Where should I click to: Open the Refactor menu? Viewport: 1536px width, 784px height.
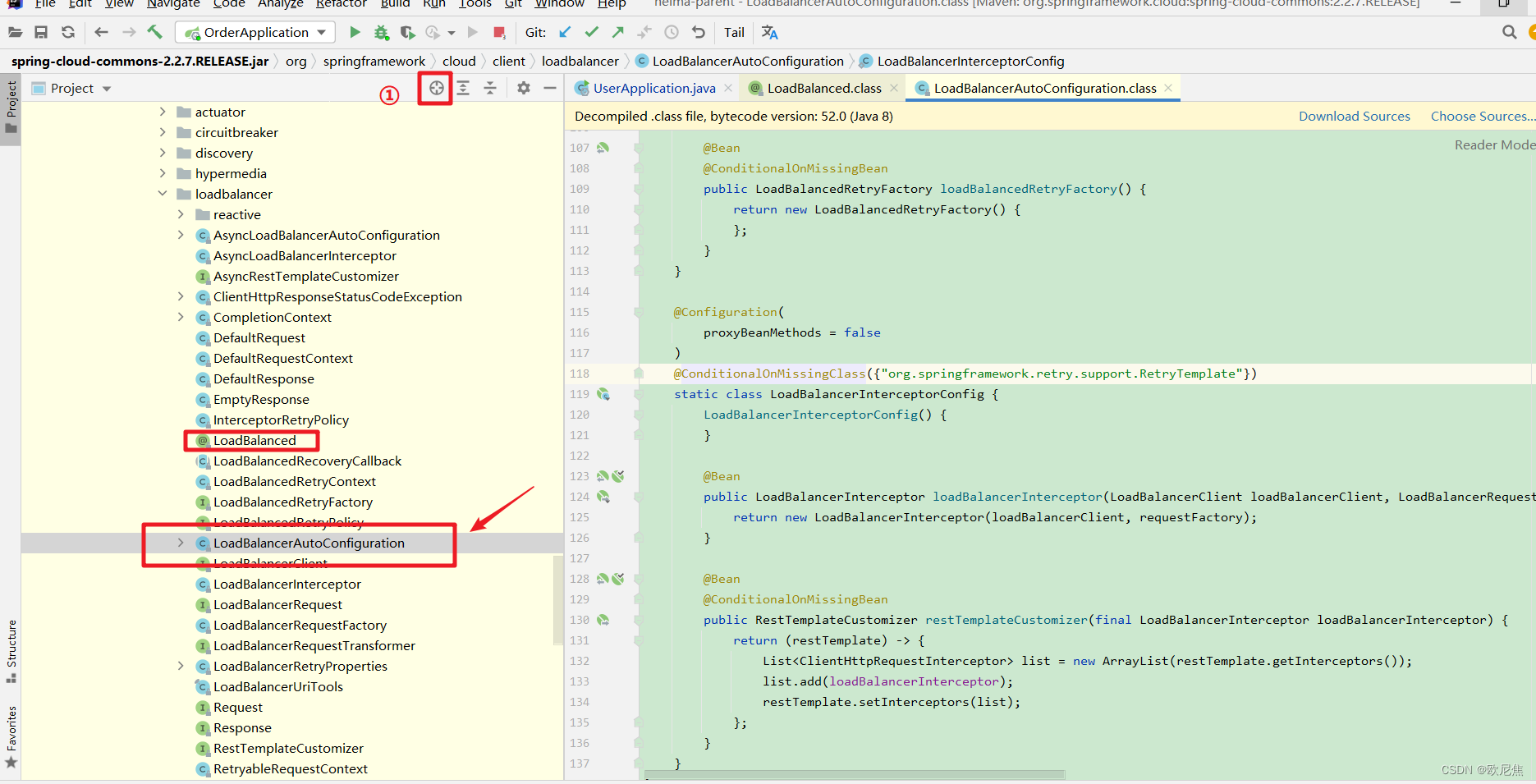coord(342,4)
